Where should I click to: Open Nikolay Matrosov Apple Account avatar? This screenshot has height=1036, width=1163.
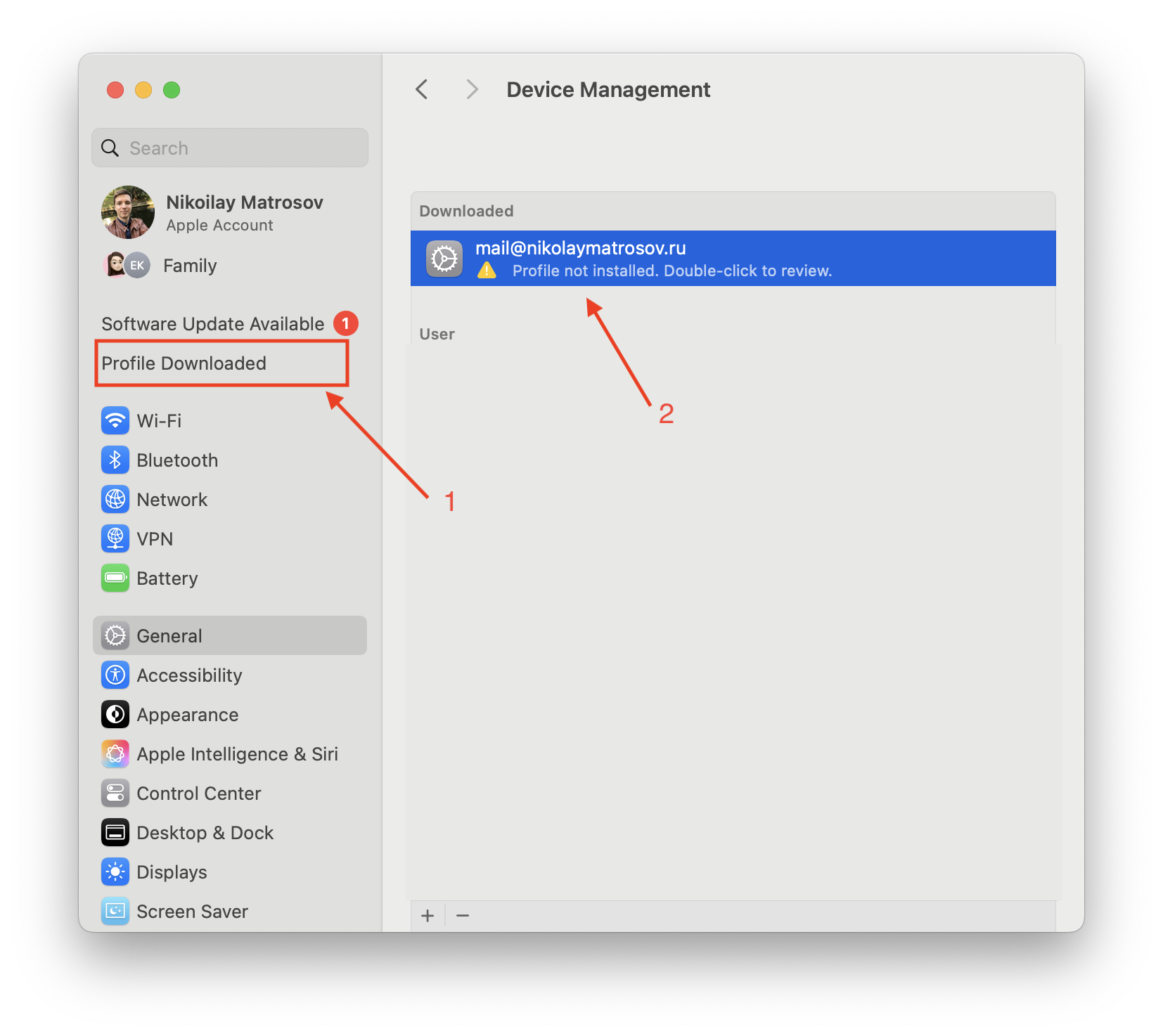(x=128, y=212)
